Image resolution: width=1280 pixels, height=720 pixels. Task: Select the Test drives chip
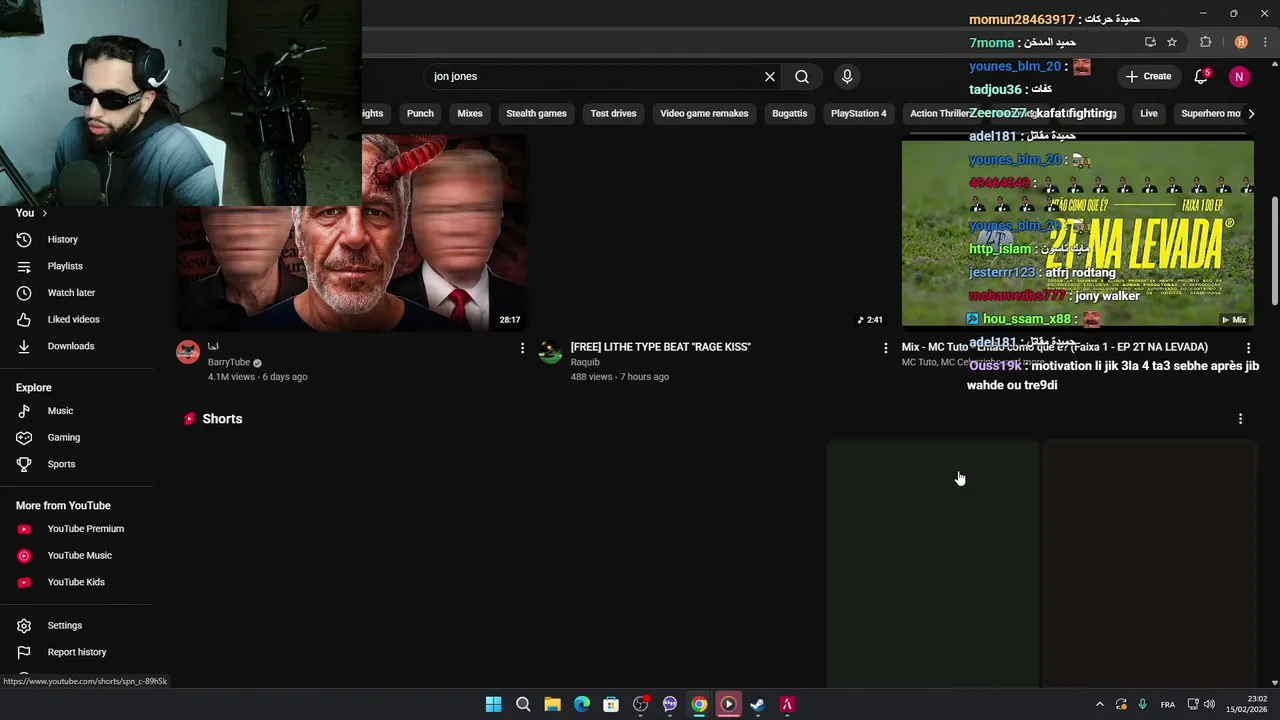[613, 114]
